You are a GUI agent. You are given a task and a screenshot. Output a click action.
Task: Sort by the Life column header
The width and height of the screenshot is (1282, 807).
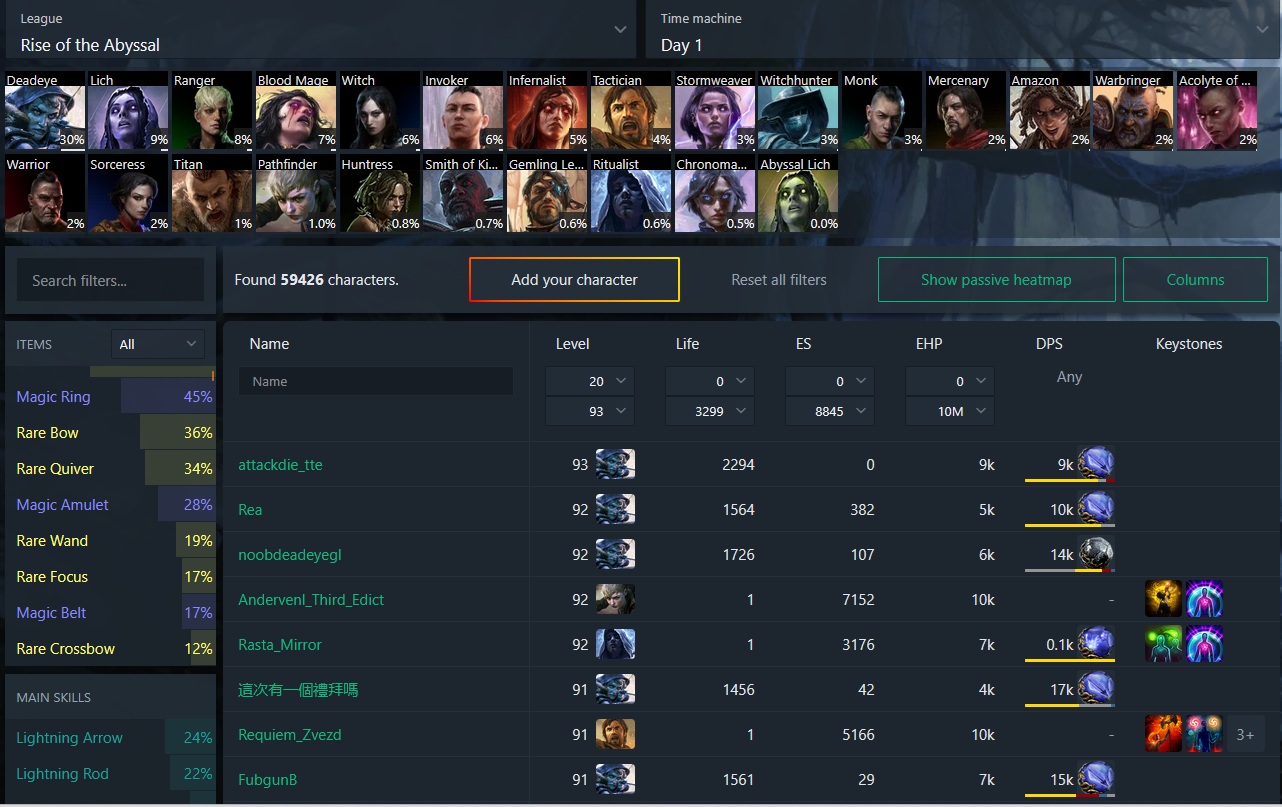click(688, 344)
